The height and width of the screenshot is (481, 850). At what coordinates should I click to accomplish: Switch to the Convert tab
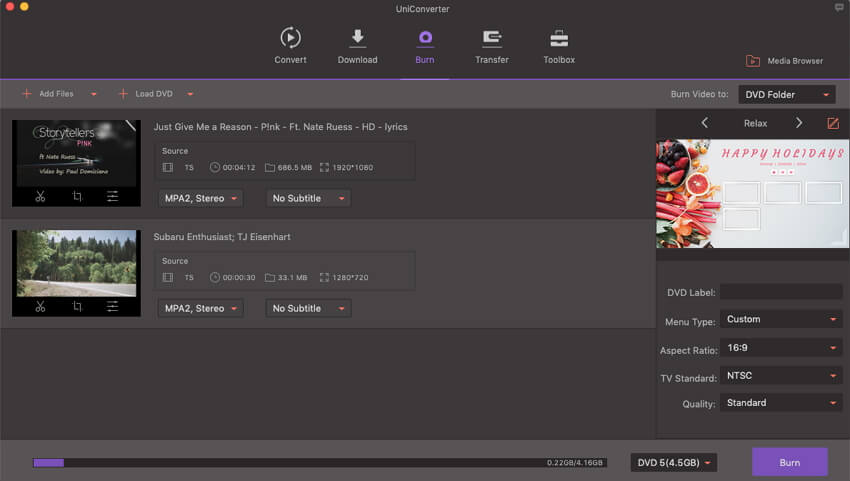[290, 47]
